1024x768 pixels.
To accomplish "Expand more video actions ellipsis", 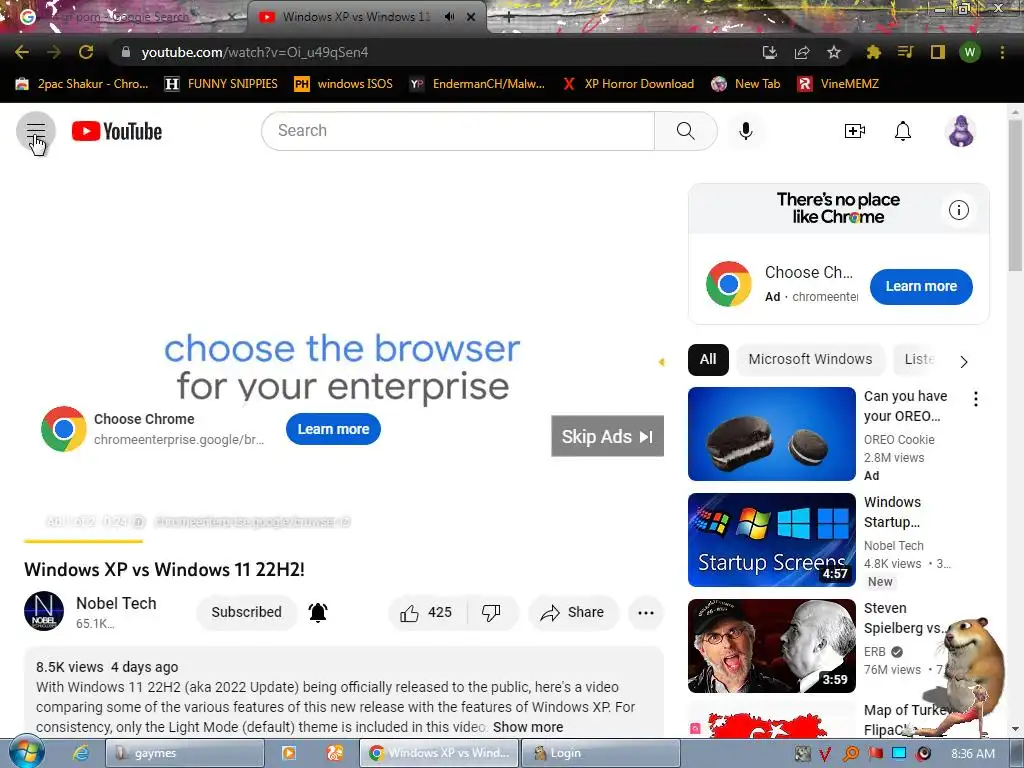I will (x=646, y=613).
